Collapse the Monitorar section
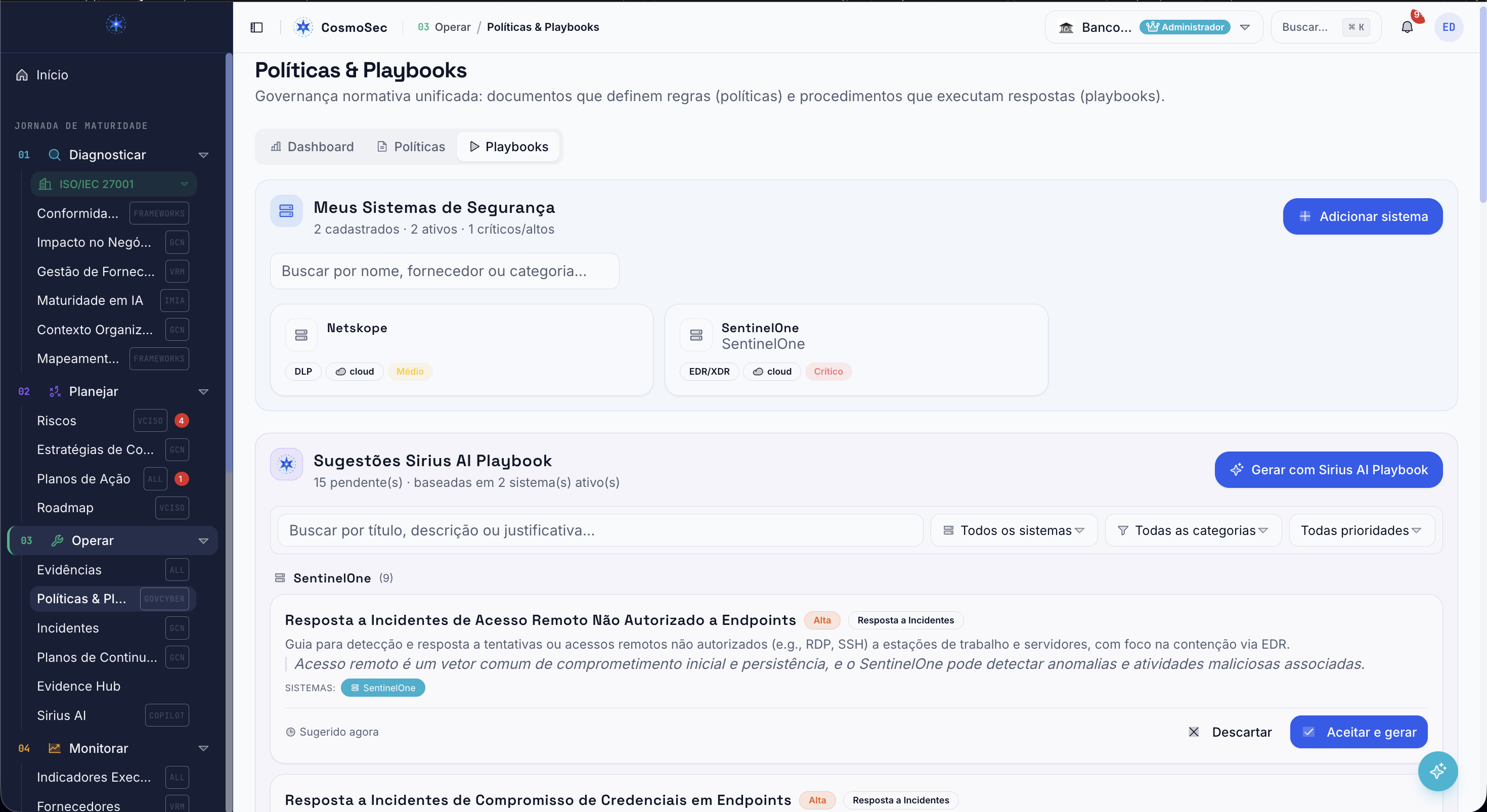 203,748
